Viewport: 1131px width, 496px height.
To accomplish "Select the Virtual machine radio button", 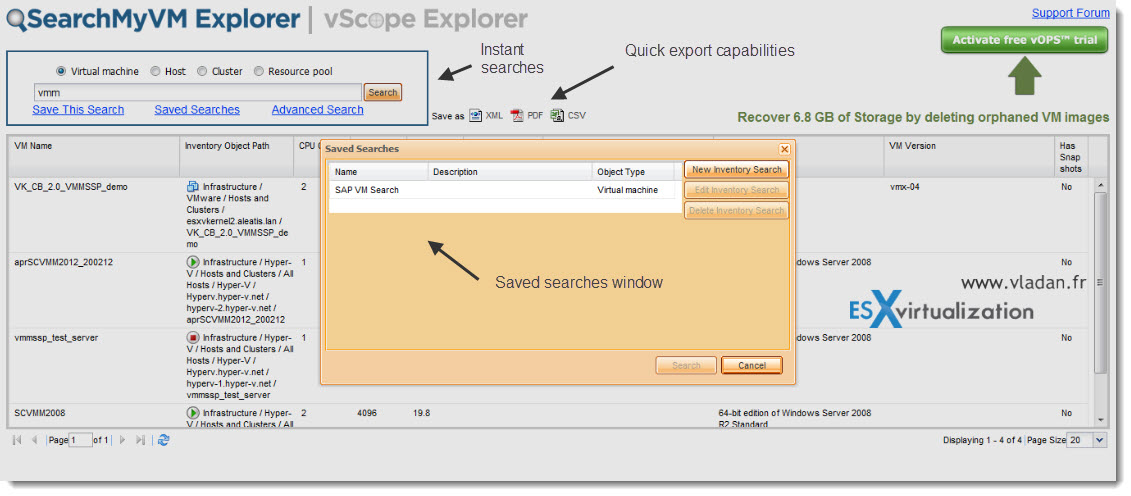I will click(61, 71).
